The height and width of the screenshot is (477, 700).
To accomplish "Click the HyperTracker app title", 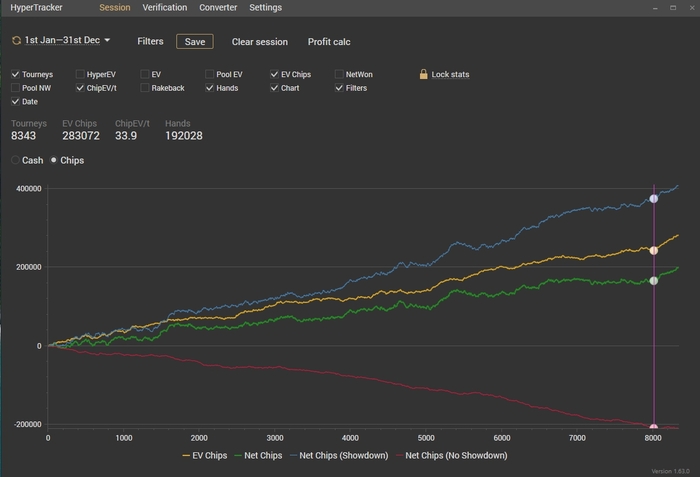I will (36, 8).
